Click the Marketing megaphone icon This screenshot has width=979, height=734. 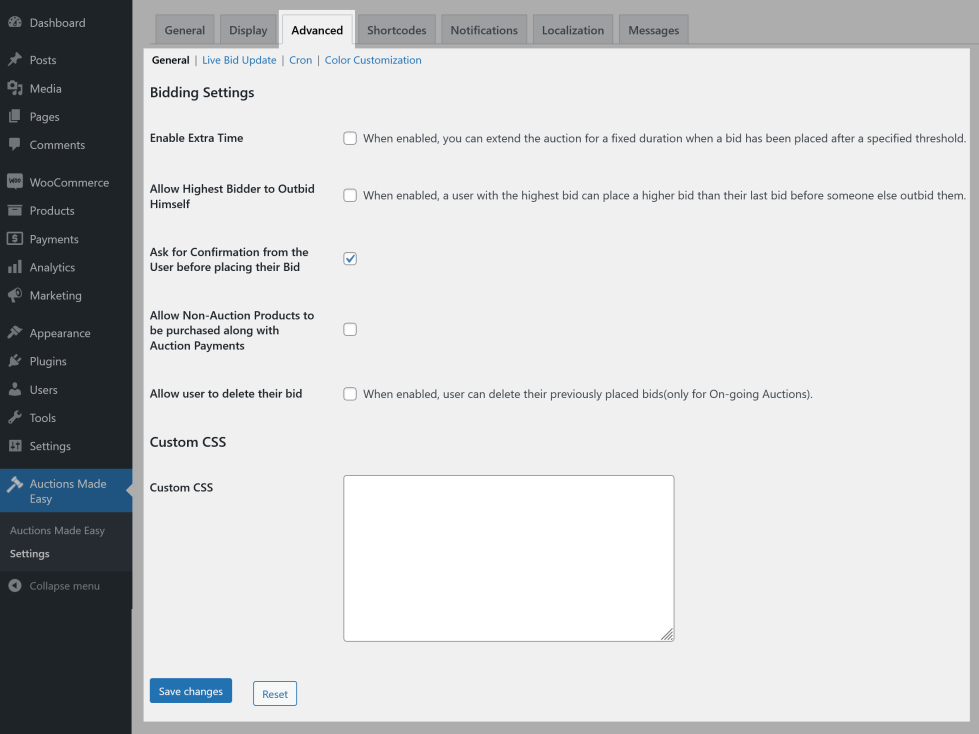tap(15, 295)
